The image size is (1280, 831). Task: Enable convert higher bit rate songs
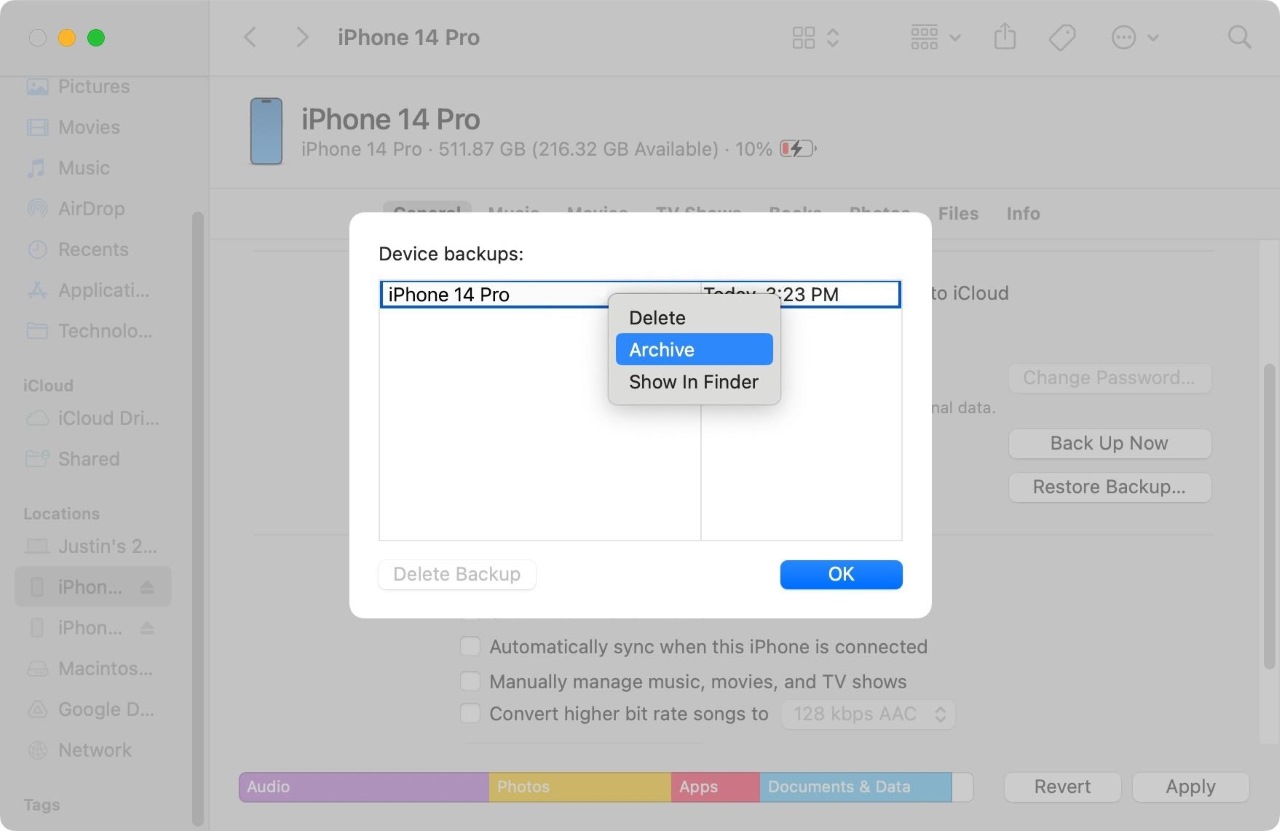click(470, 713)
